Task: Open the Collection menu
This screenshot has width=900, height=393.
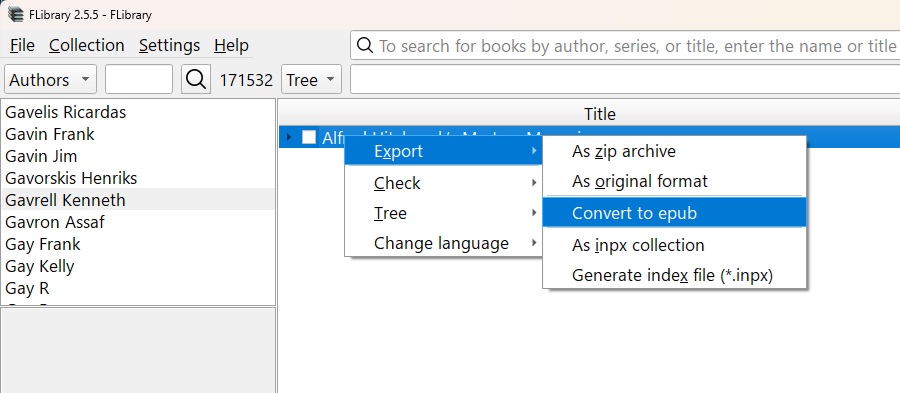Action: [x=87, y=45]
